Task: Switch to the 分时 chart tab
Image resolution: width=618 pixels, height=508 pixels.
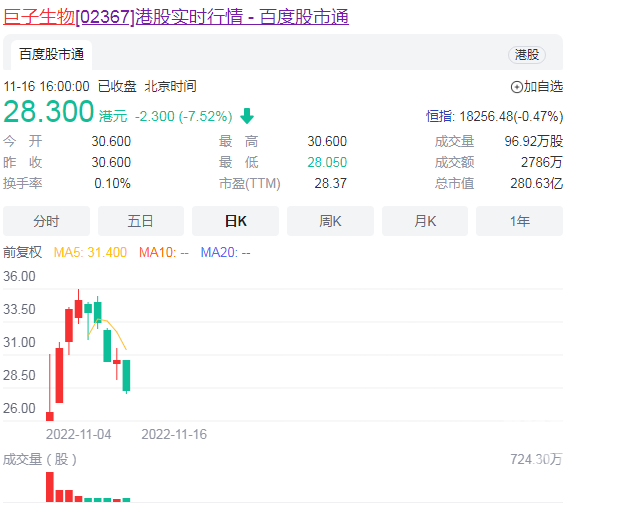Action: pyautogui.click(x=46, y=221)
